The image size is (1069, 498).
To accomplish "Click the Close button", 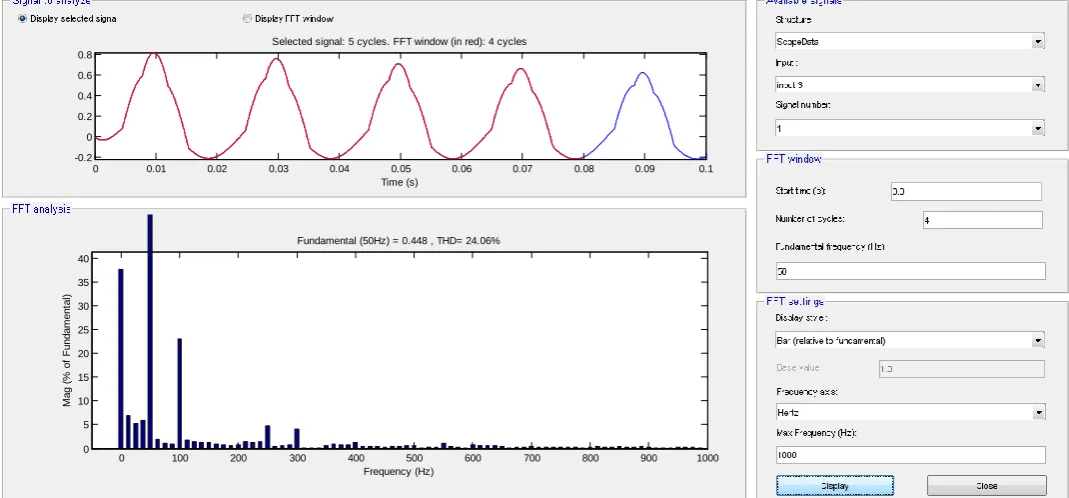I will point(987,486).
